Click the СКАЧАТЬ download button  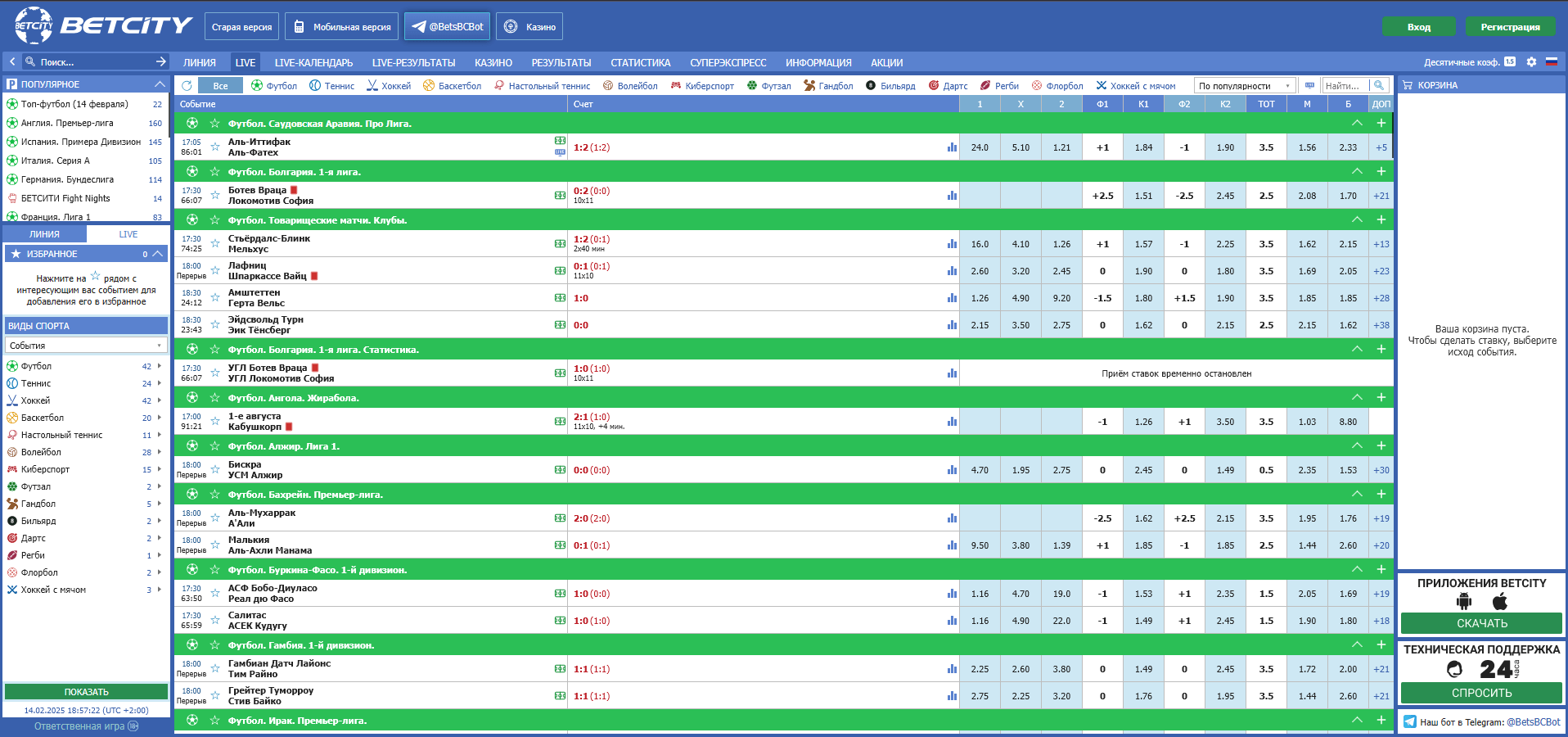point(1481,623)
